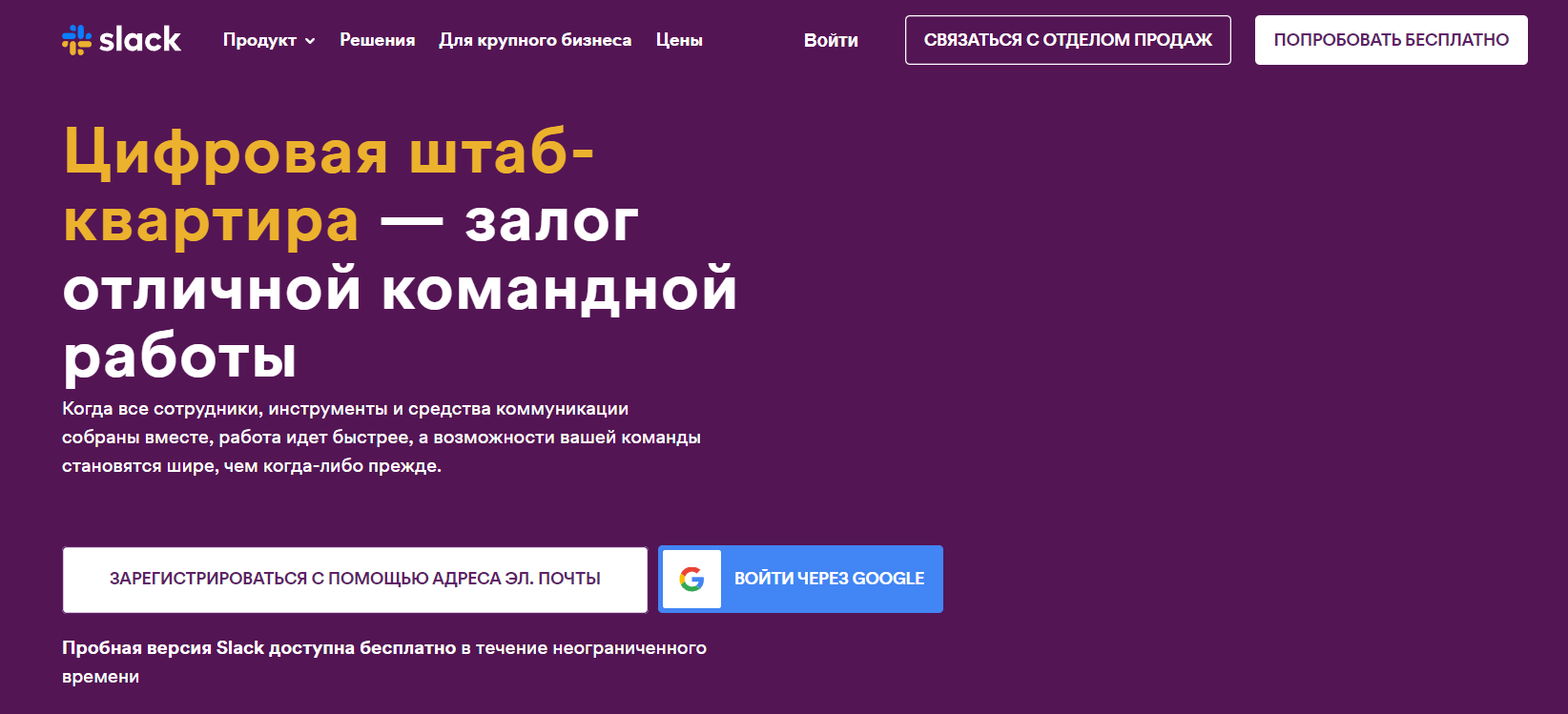
Task: Click the text Пробная версия Slack доступна бесплатно
Action: tap(259, 648)
